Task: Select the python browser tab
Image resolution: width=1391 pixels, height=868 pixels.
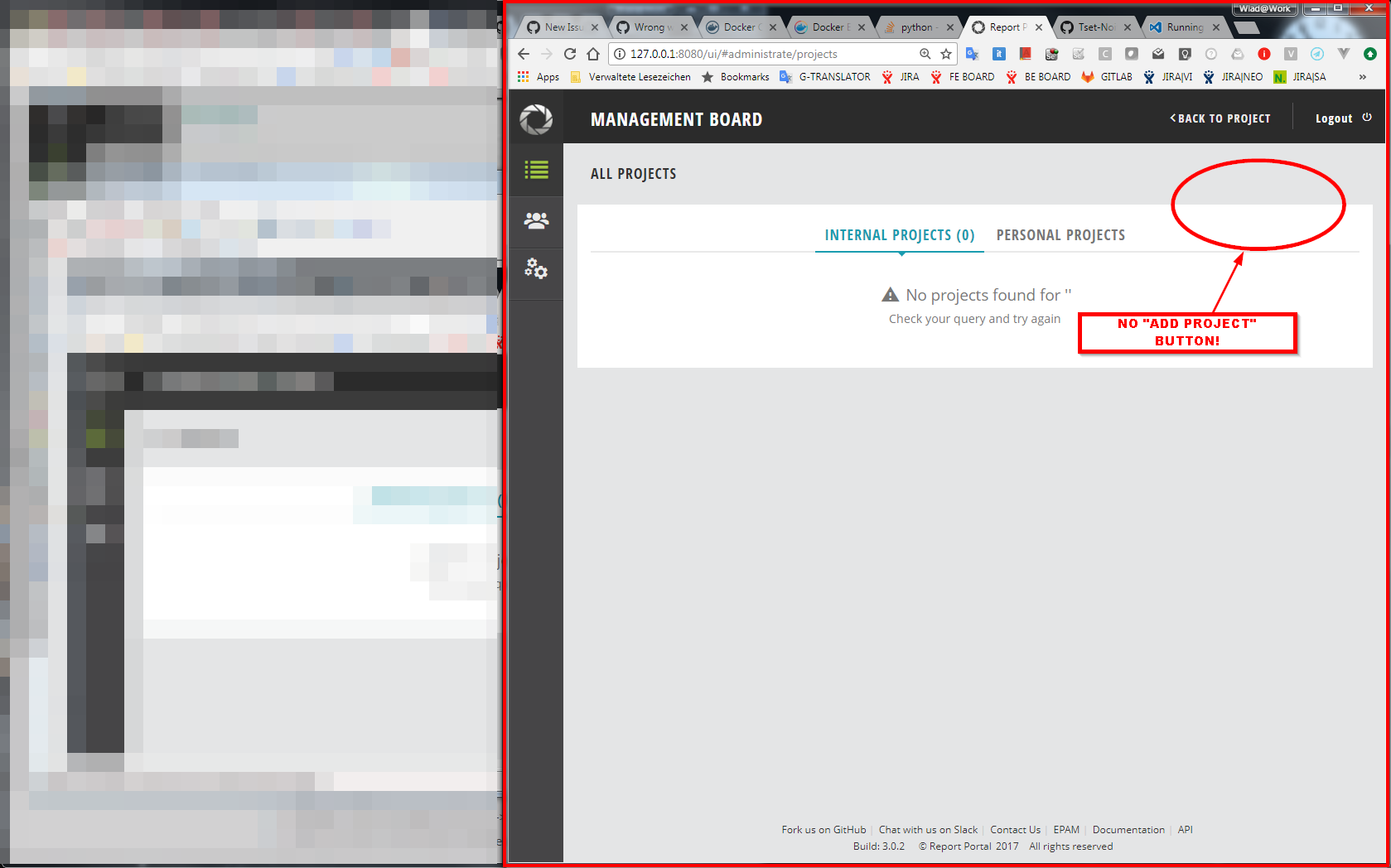Action: [918, 27]
